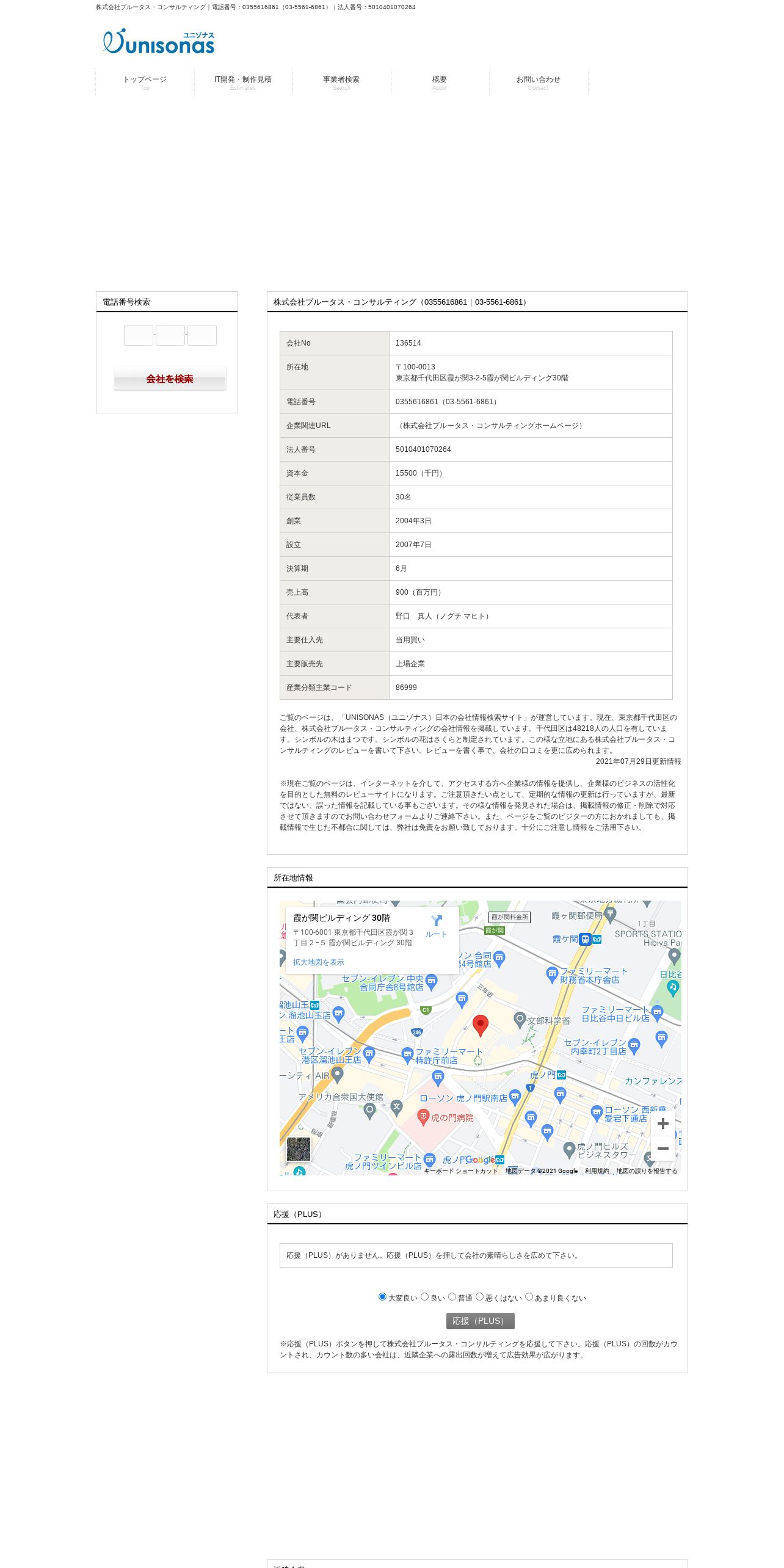Viewport: 784px width, 1568px height.
Task: Click the 虎ノ門 metro station icon
Action: click(562, 1075)
